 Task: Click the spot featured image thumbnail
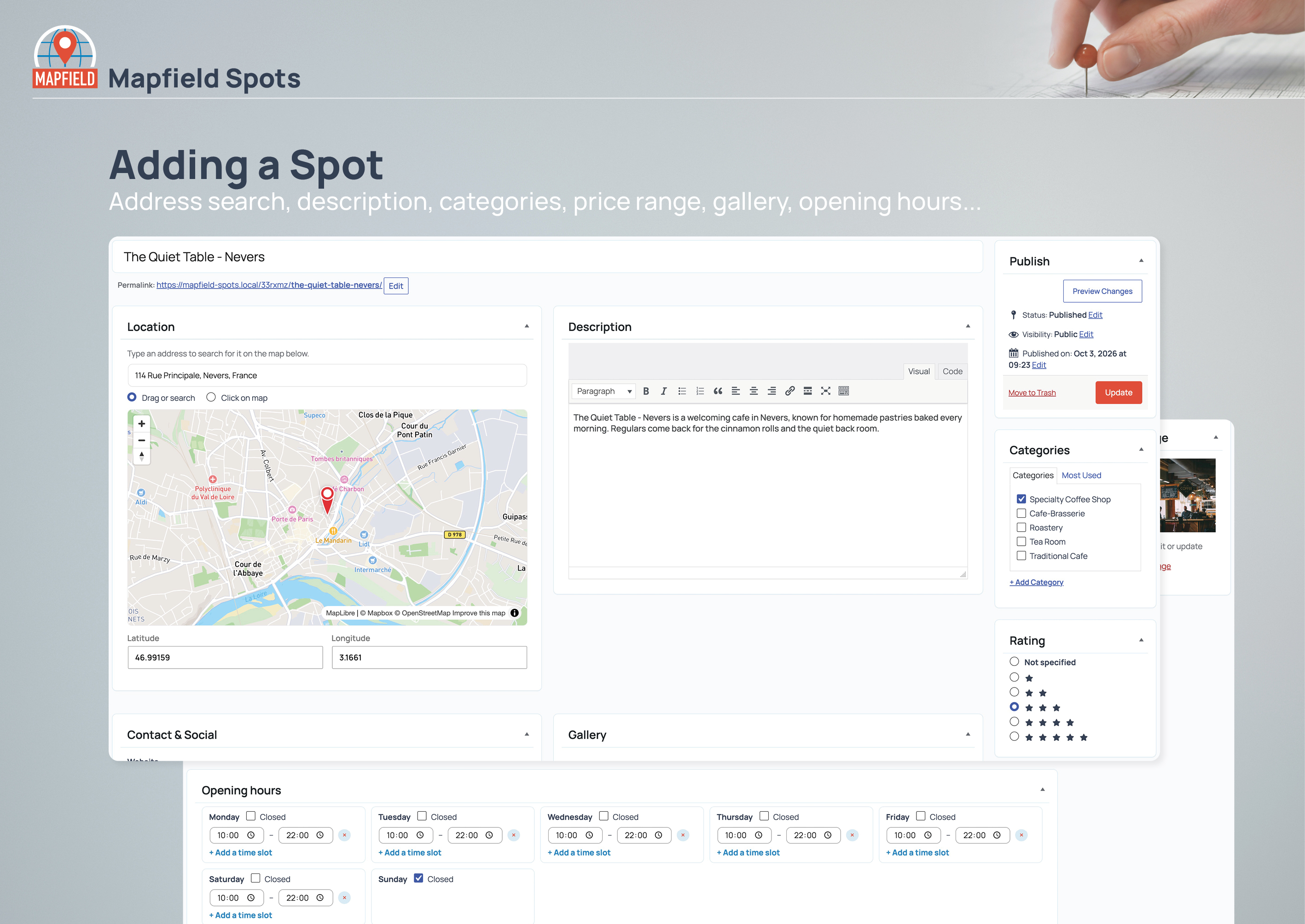pos(1188,495)
